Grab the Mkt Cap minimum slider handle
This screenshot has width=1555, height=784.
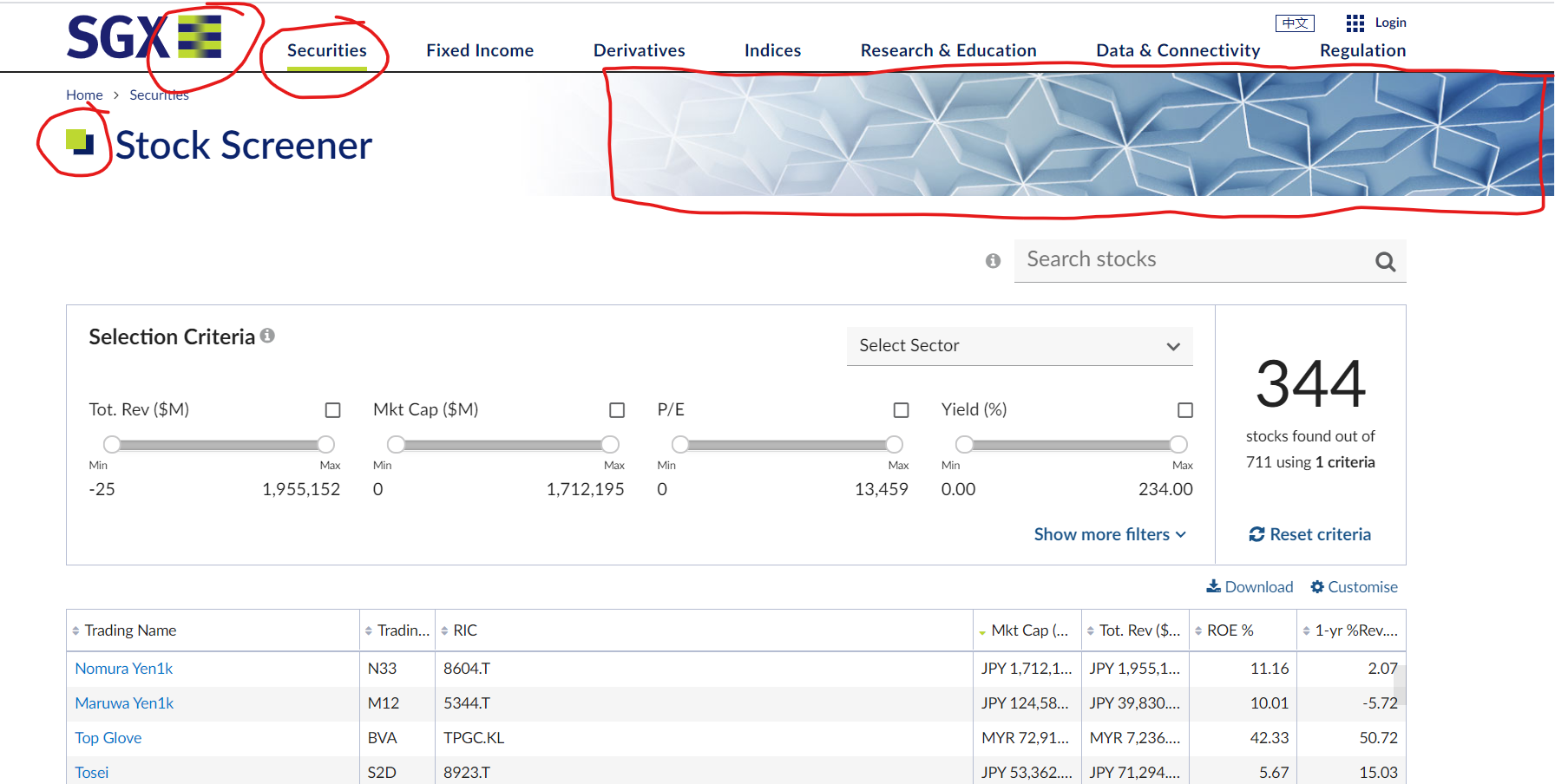pos(396,445)
